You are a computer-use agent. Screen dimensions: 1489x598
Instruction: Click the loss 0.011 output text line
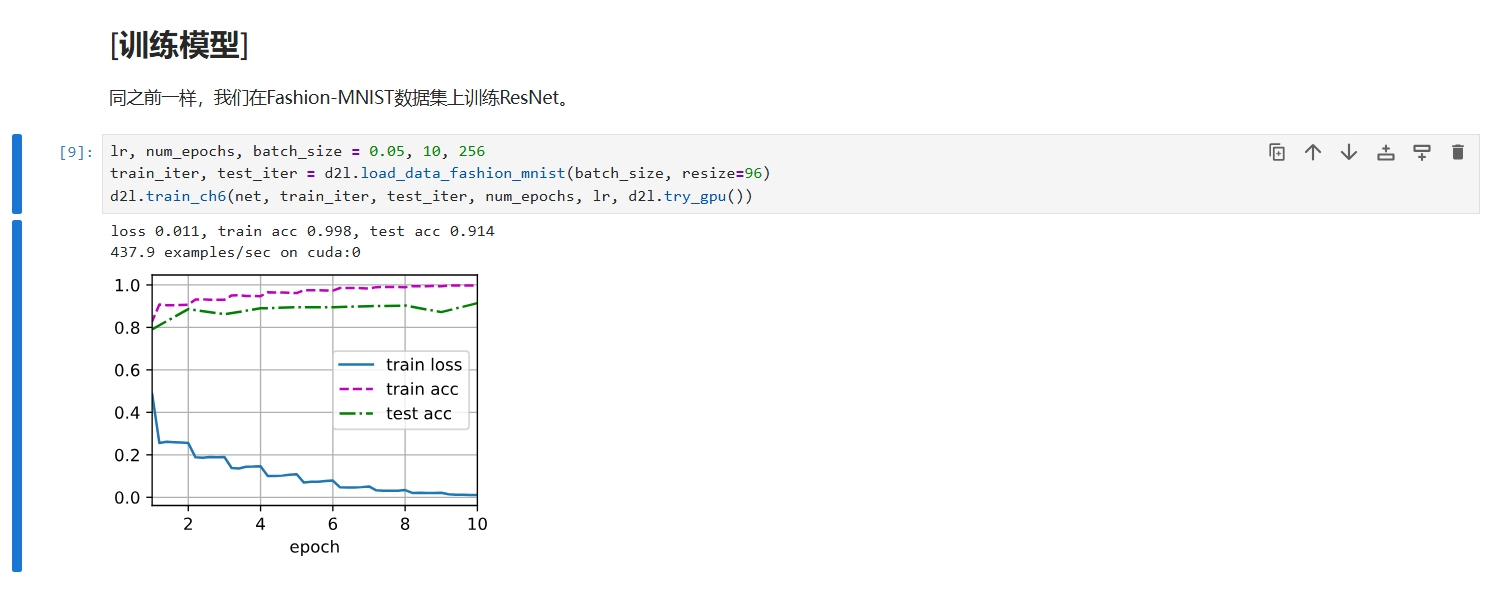click(x=302, y=231)
